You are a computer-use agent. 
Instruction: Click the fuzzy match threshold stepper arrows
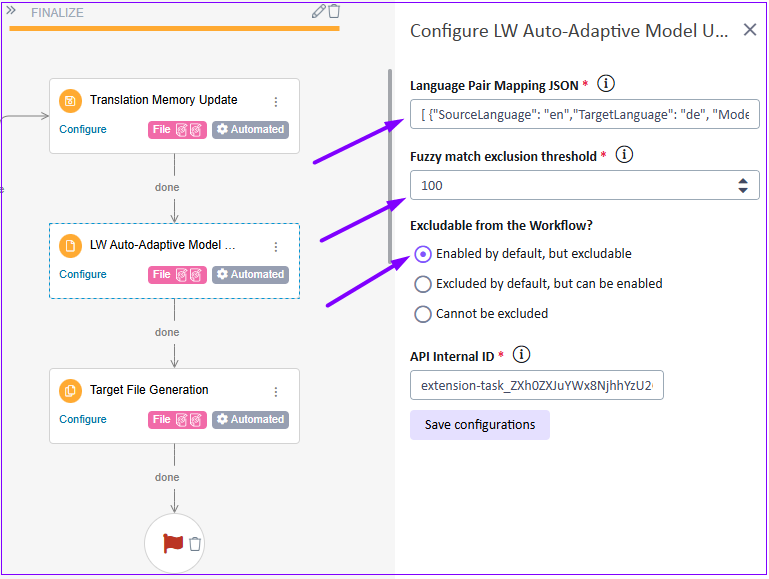pos(742,185)
